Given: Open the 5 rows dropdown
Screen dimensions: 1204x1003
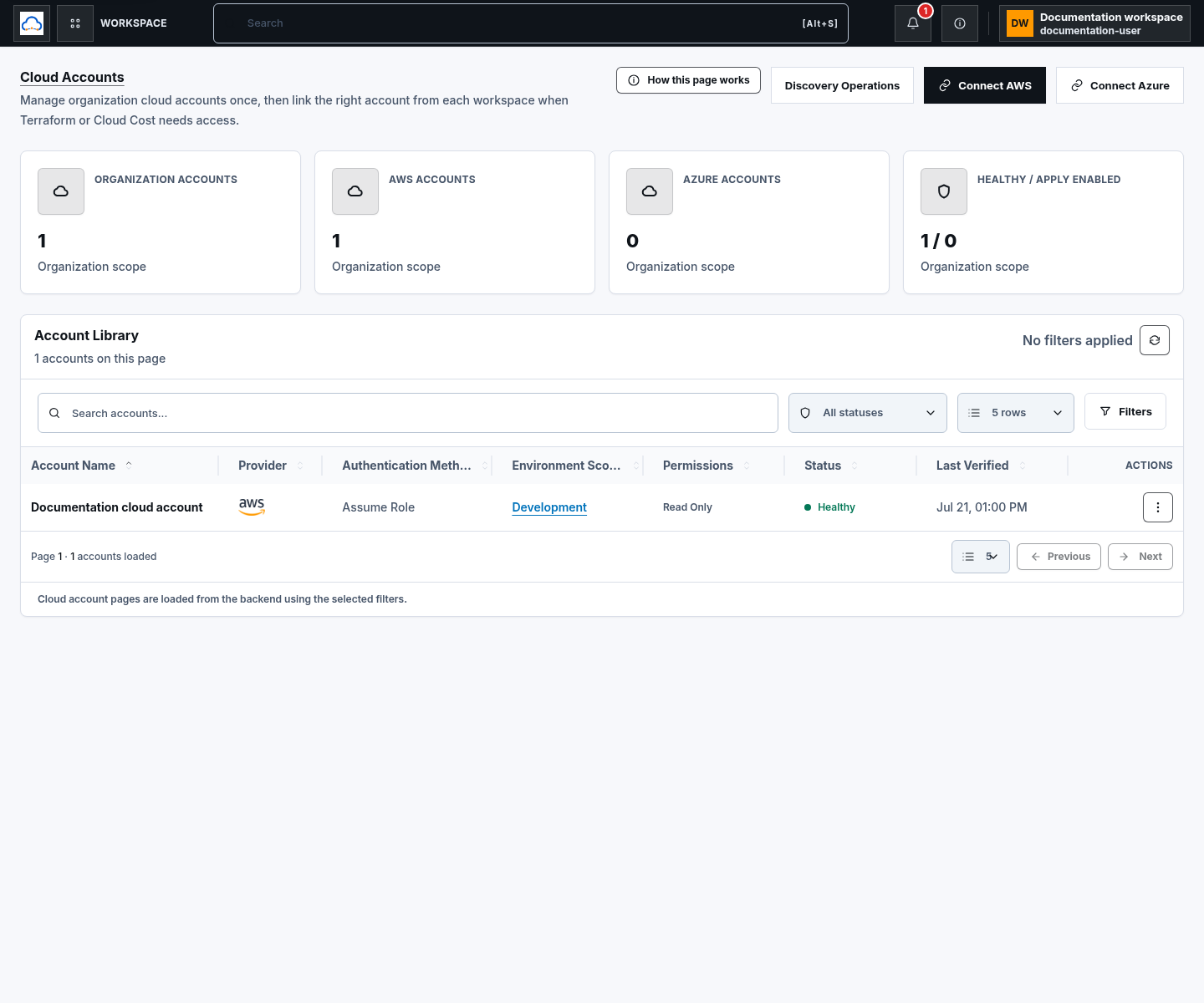Looking at the screenshot, I should point(1016,413).
